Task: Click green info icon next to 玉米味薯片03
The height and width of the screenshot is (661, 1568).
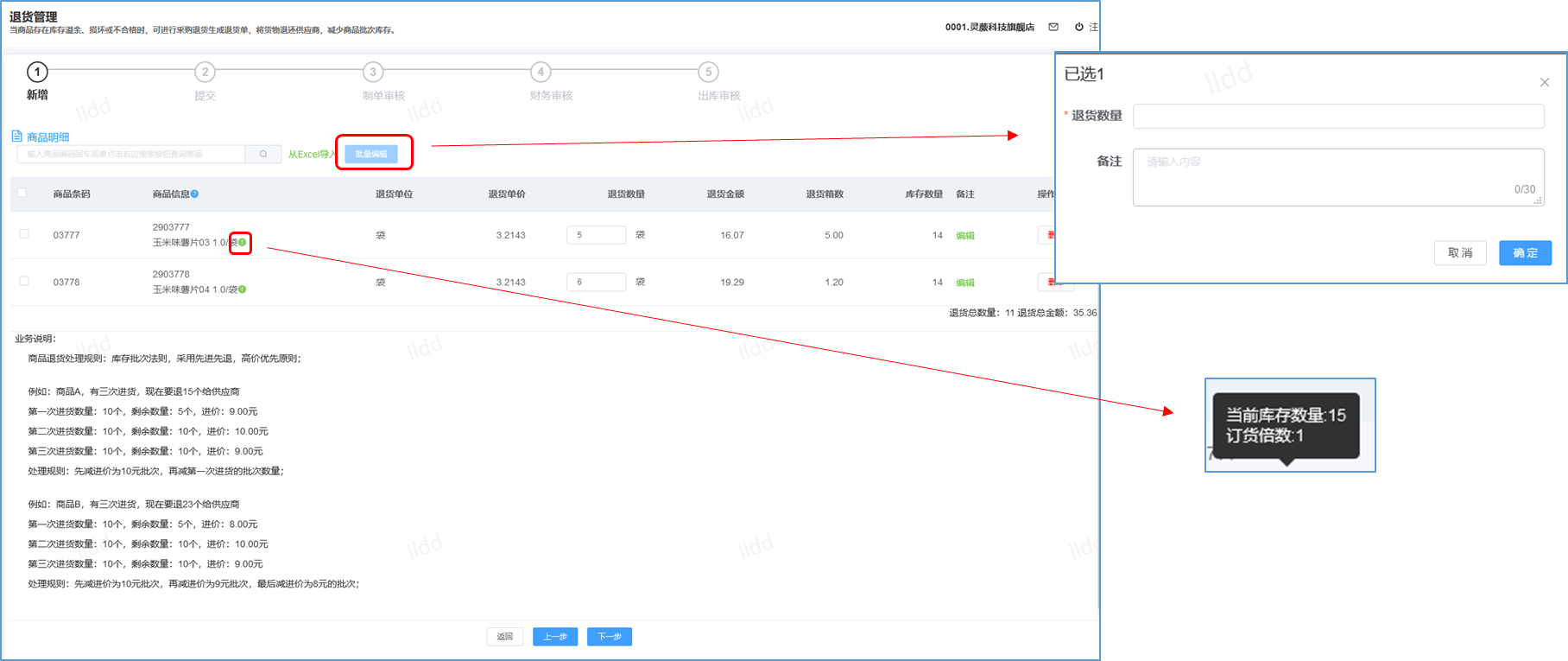Action: click(x=243, y=243)
